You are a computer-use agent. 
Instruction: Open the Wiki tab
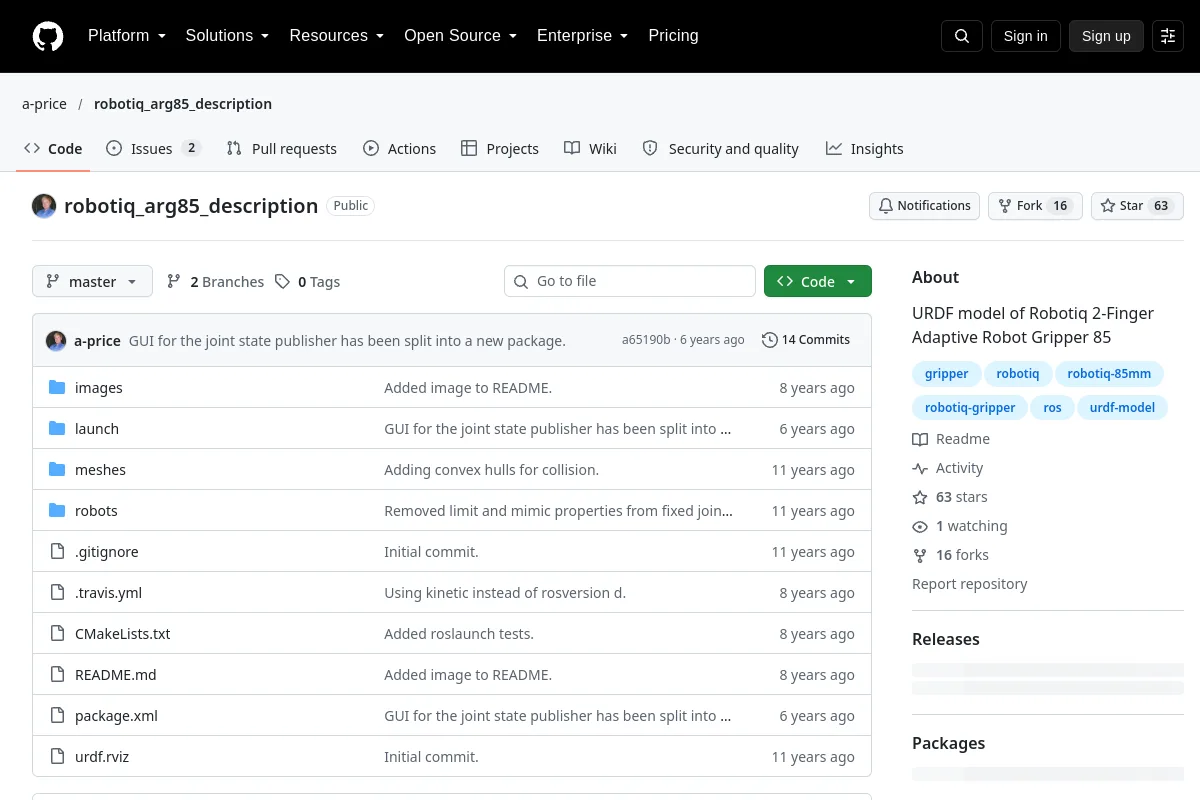click(x=590, y=149)
